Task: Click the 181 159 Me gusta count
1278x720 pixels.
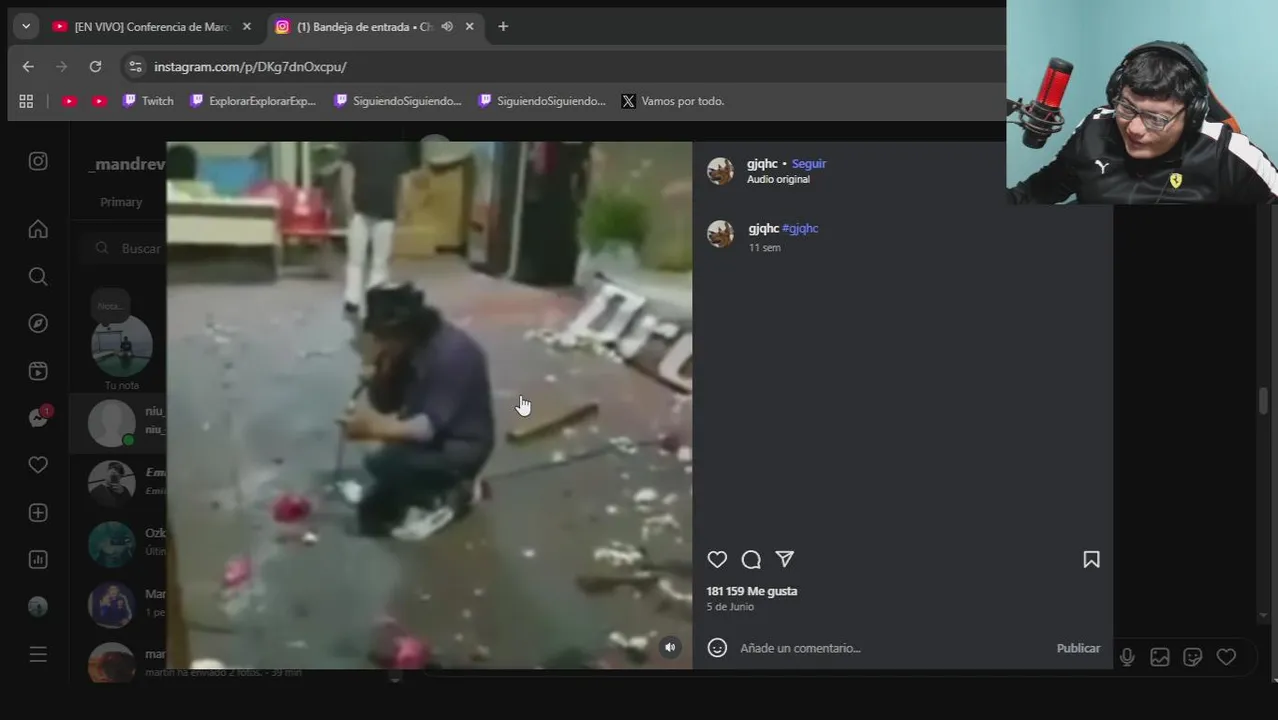Action: [752, 591]
